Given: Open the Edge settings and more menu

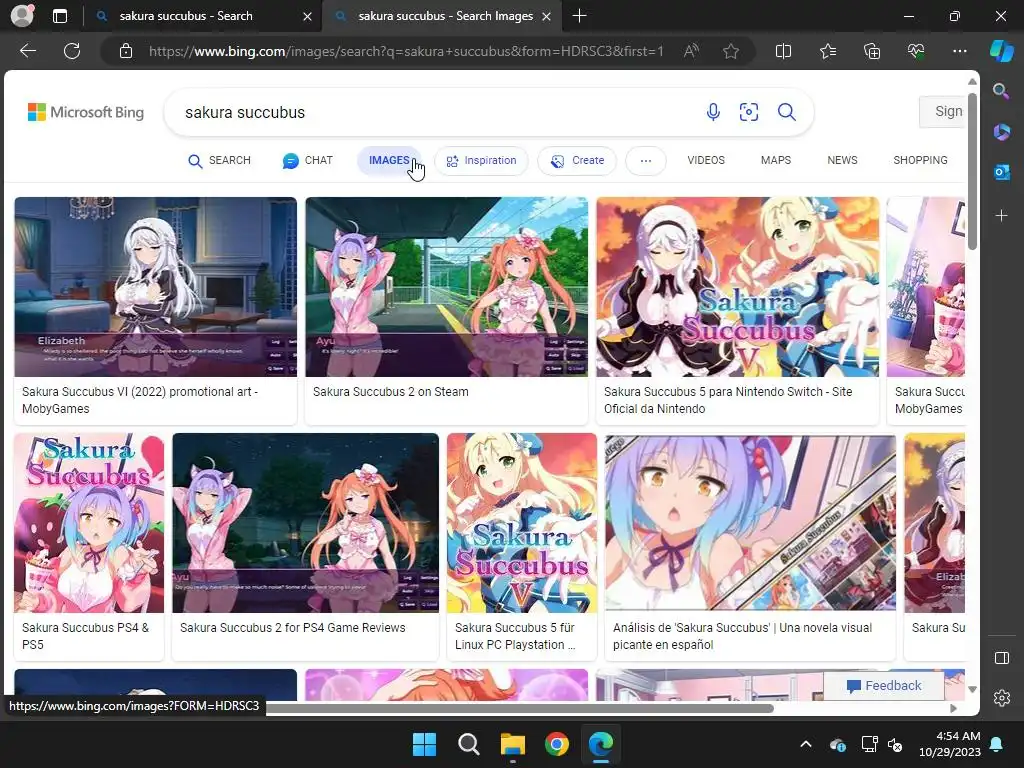Looking at the screenshot, I should [959, 51].
